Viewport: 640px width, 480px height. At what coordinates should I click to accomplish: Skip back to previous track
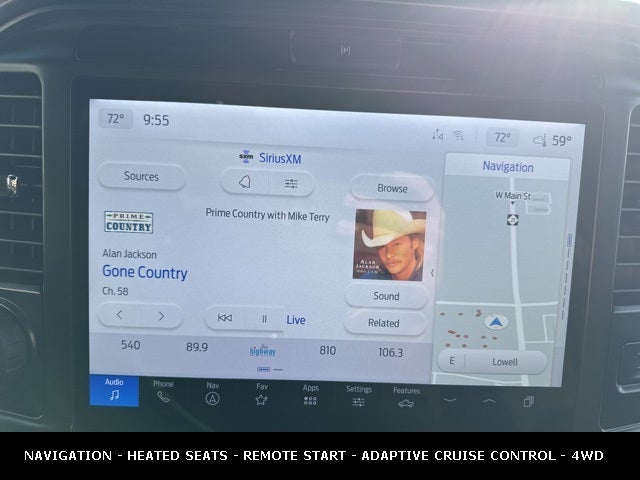pos(225,318)
